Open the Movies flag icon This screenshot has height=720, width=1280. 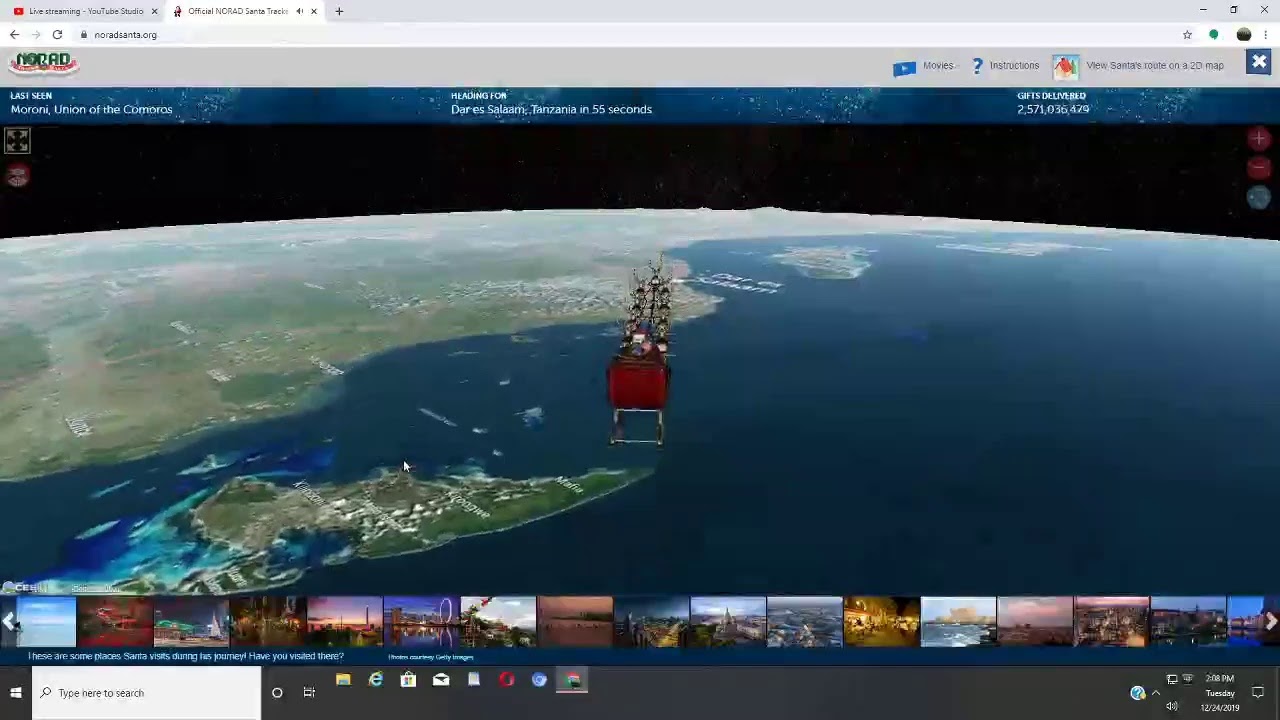pyautogui.click(x=904, y=67)
